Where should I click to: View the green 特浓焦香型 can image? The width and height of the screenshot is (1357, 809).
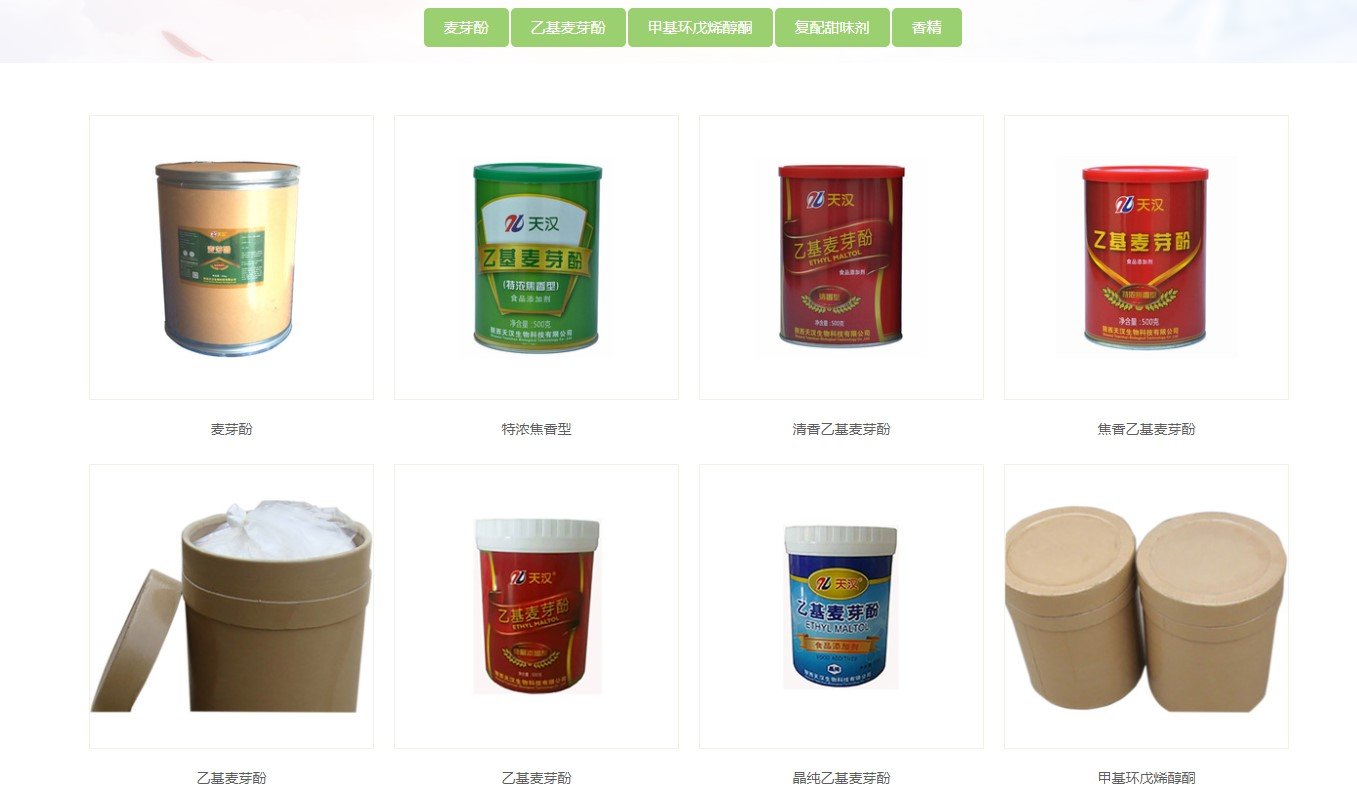[536, 257]
